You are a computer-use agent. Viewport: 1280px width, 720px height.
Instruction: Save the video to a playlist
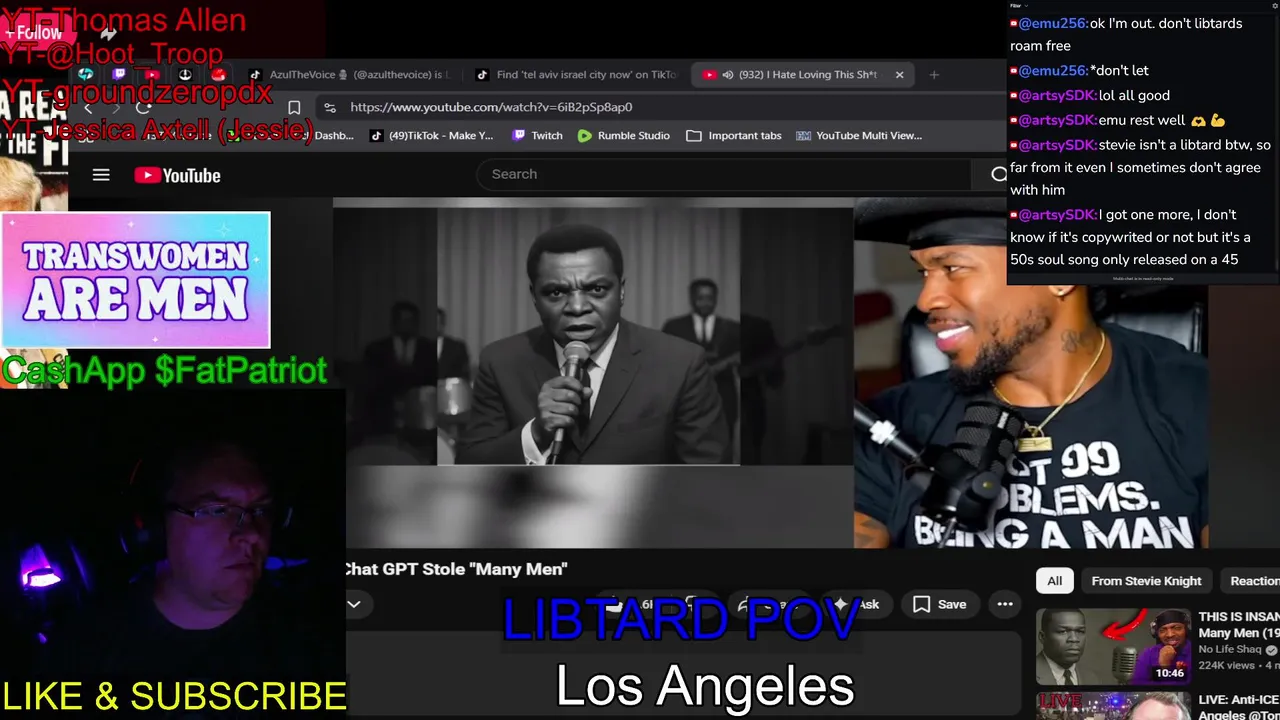pos(940,604)
